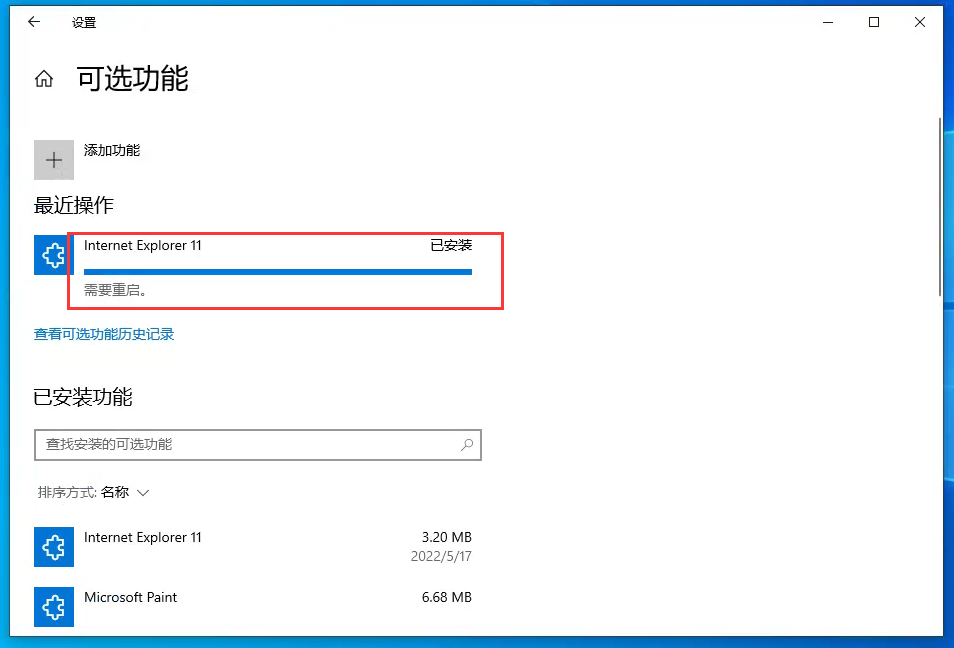
Task: Open 查看可选功能历史记录 link
Action: [x=104, y=334]
